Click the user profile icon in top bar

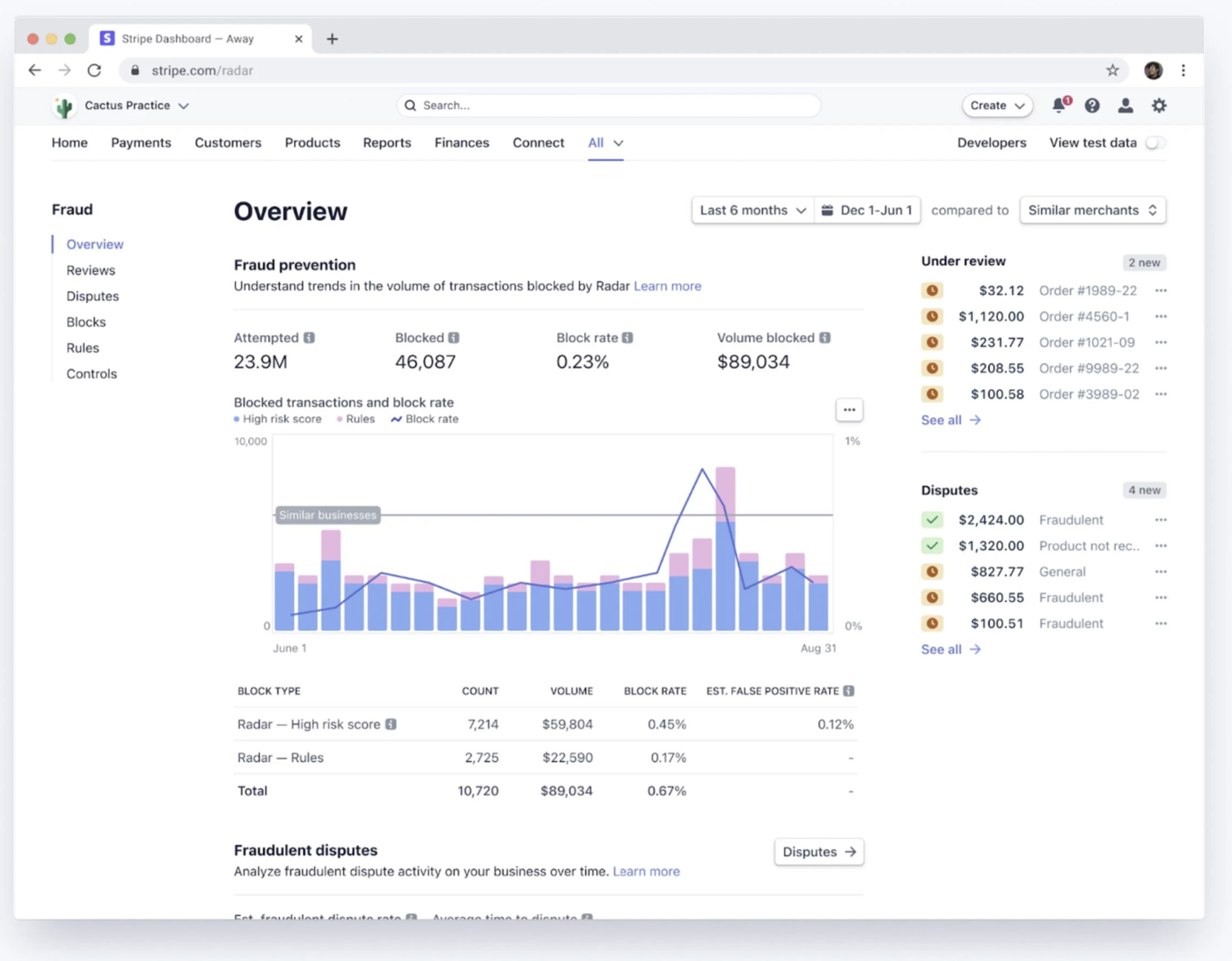pos(1126,105)
